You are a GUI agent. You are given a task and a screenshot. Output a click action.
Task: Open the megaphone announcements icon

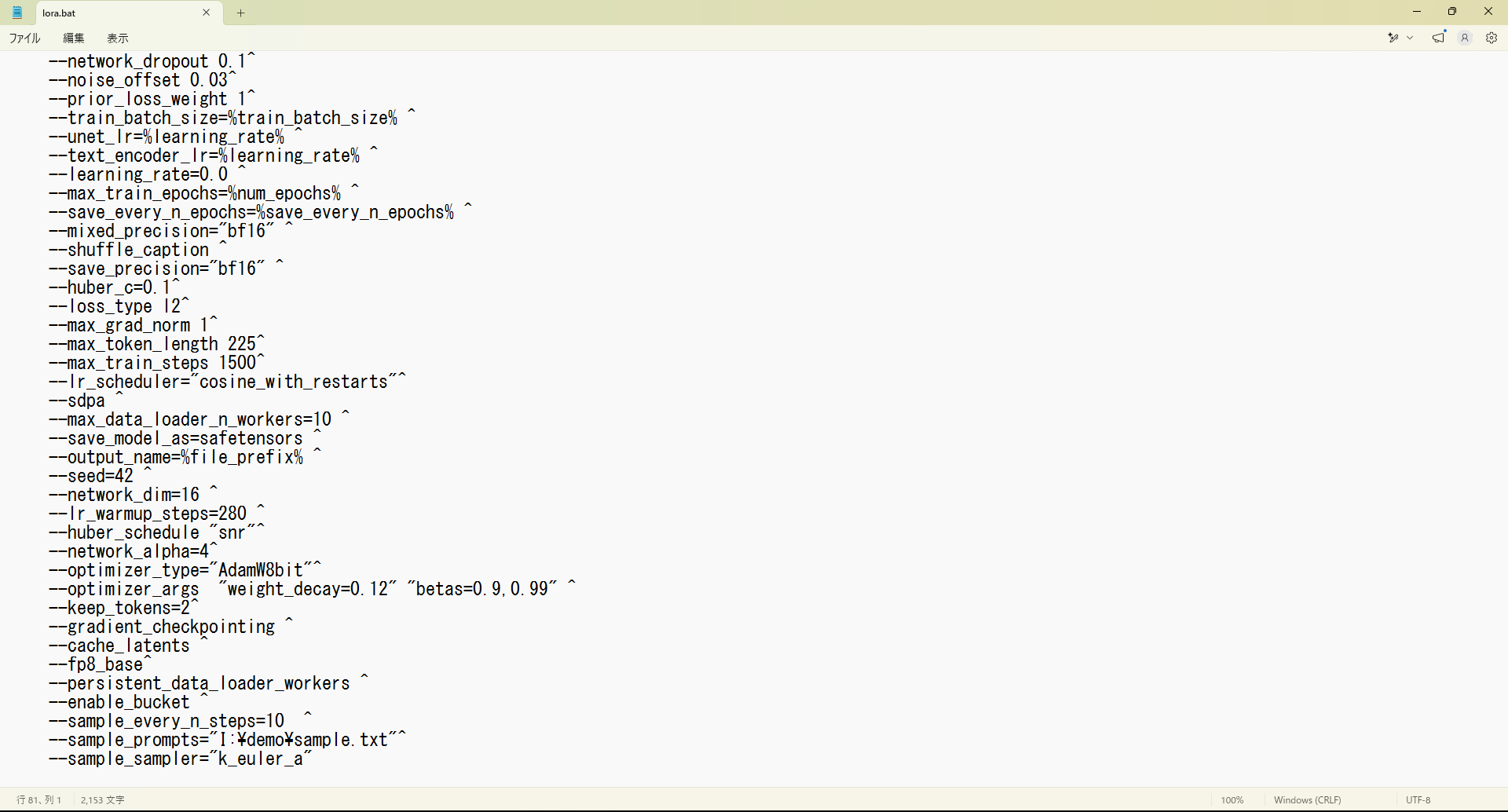click(x=1439, y=38)
